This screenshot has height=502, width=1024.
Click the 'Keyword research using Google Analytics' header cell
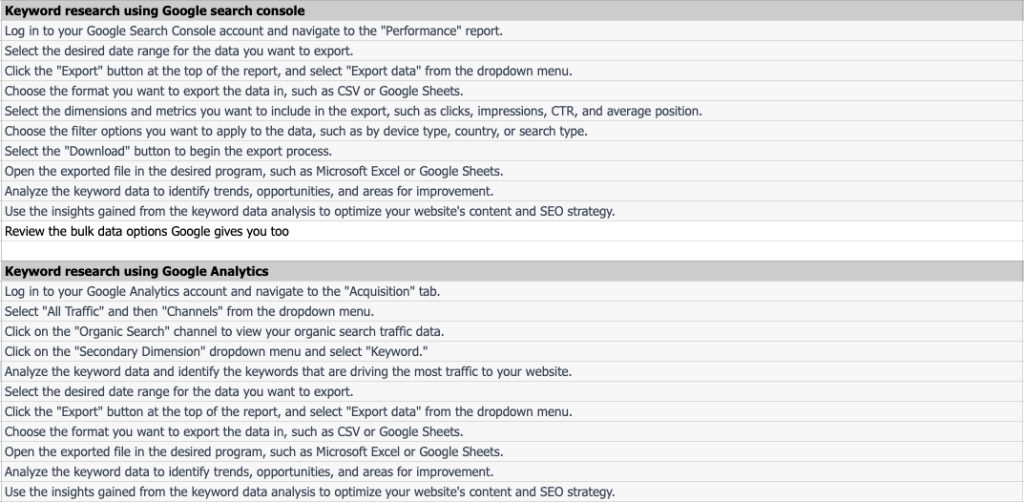(512, 271)
